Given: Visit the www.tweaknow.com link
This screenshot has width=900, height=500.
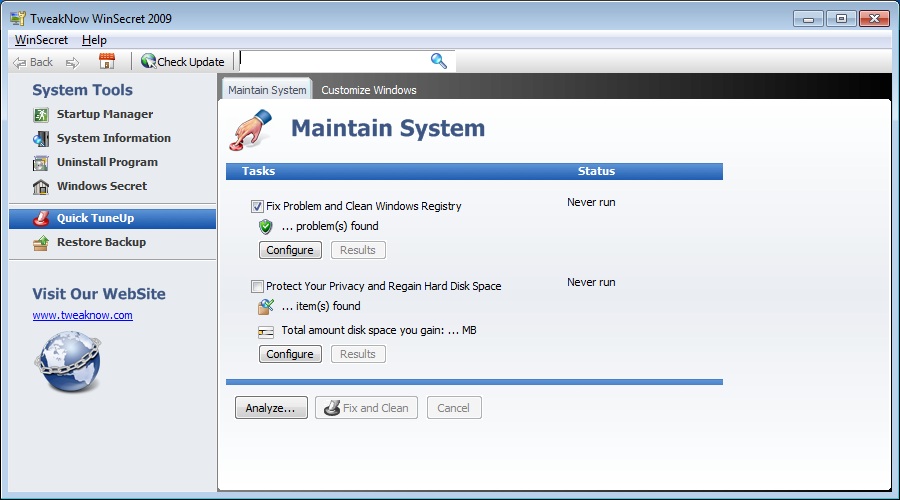Looking at the screenshot, I should [x=82, y=315].
